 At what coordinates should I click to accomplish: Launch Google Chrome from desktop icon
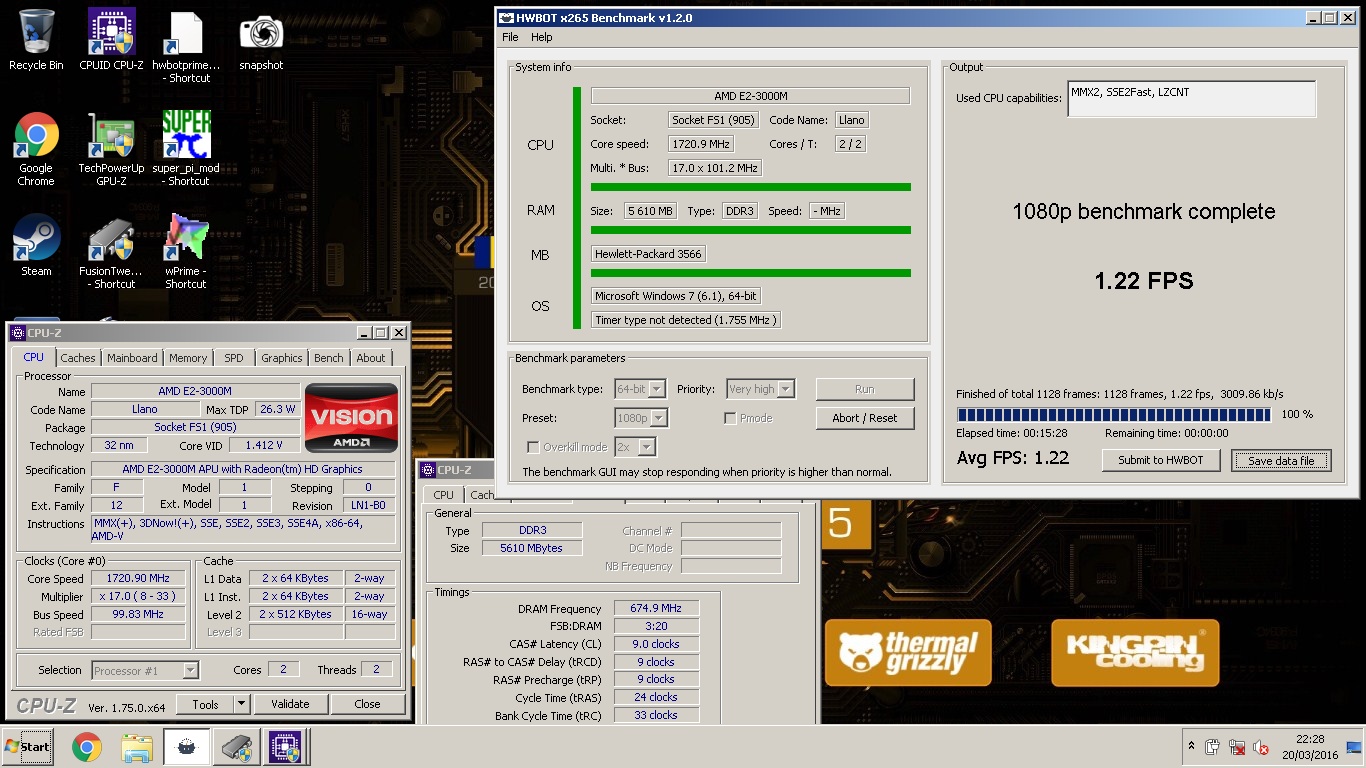click(36, 148)
